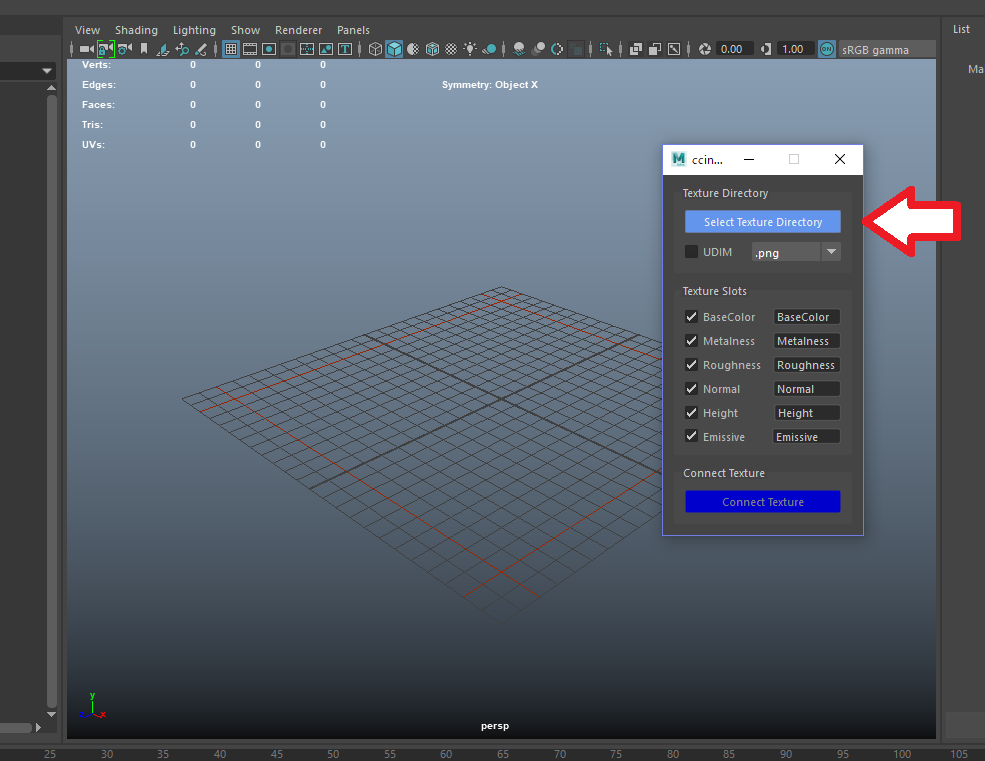Click the bookmarks icon in panel toolbar
This screenshot has height=761, width=985.
144,49
